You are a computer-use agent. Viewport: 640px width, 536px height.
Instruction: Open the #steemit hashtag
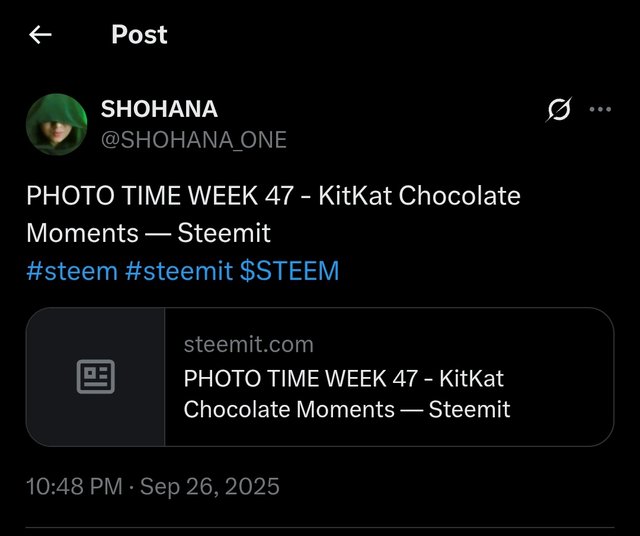[179, 271]
